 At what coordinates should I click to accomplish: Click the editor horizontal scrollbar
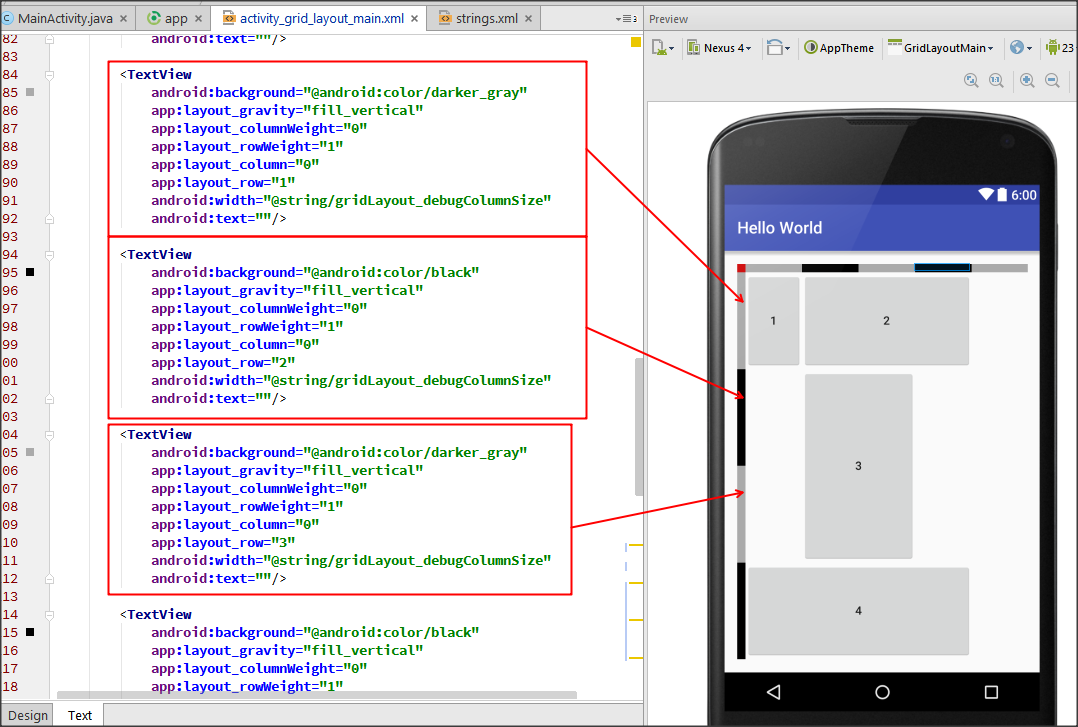[x=317, y=695]
